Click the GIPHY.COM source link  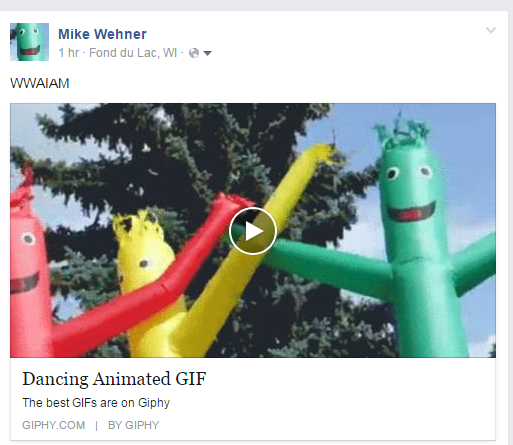point(54,425)
